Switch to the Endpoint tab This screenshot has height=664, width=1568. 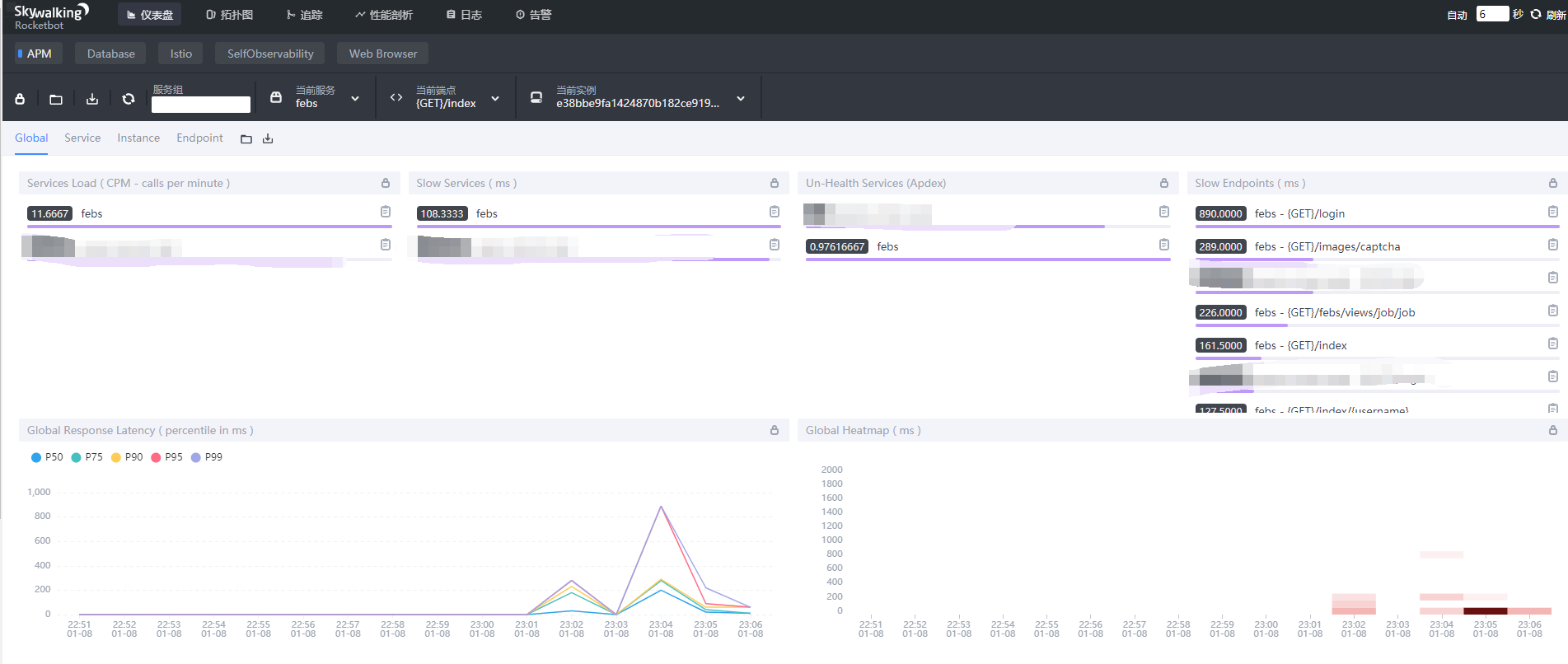click(x=199, y=138)
